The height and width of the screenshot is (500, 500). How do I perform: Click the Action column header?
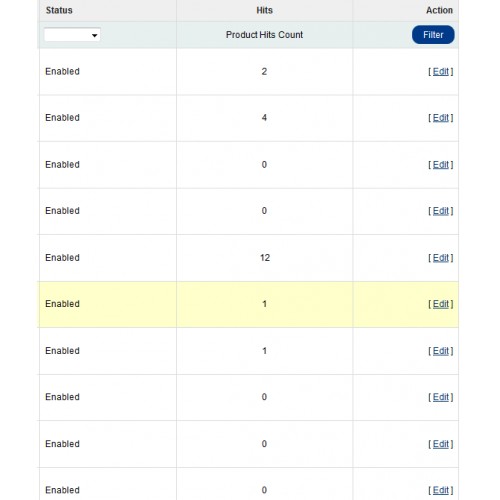tap(439, 10)
